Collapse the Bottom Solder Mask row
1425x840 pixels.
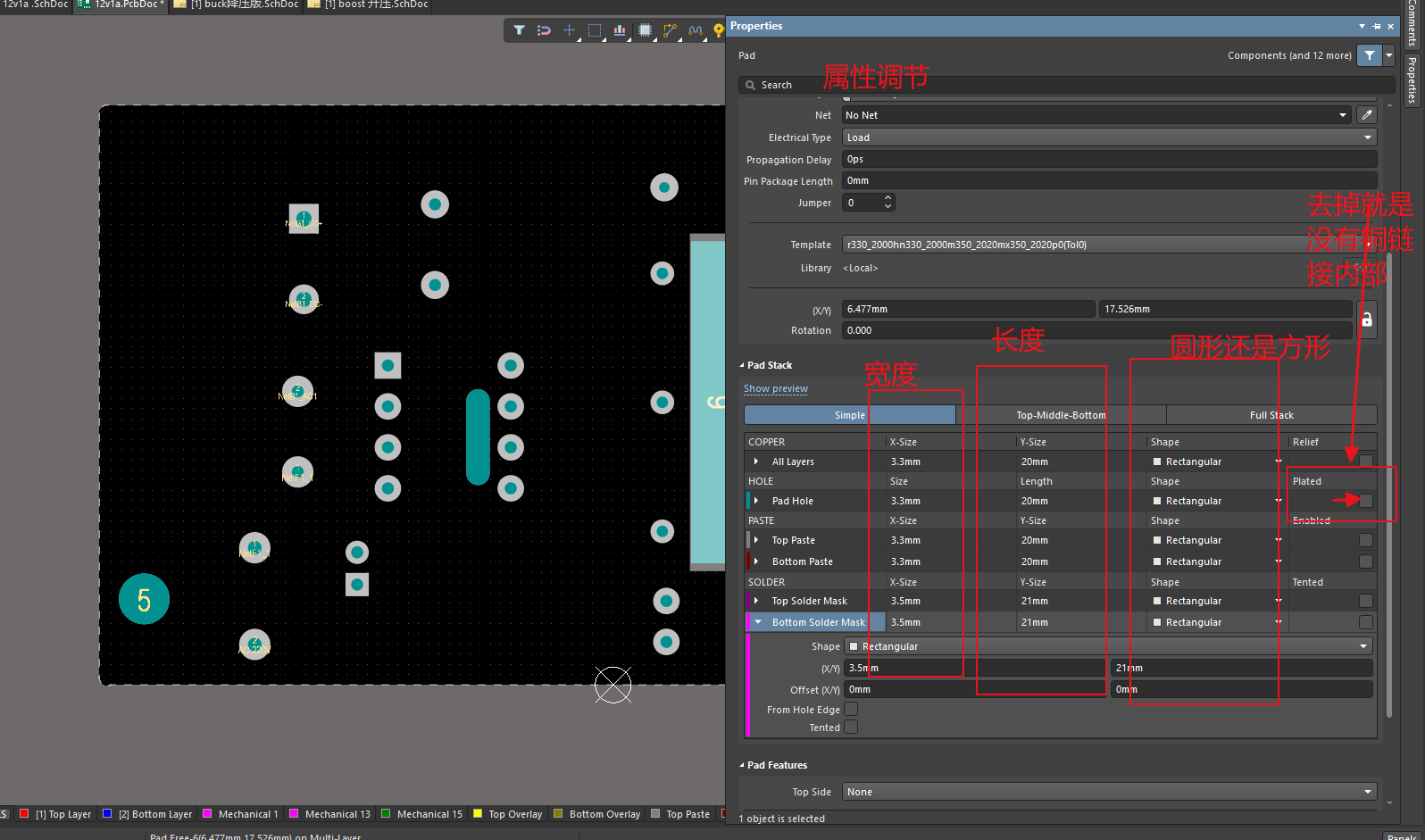coord(758,622)
